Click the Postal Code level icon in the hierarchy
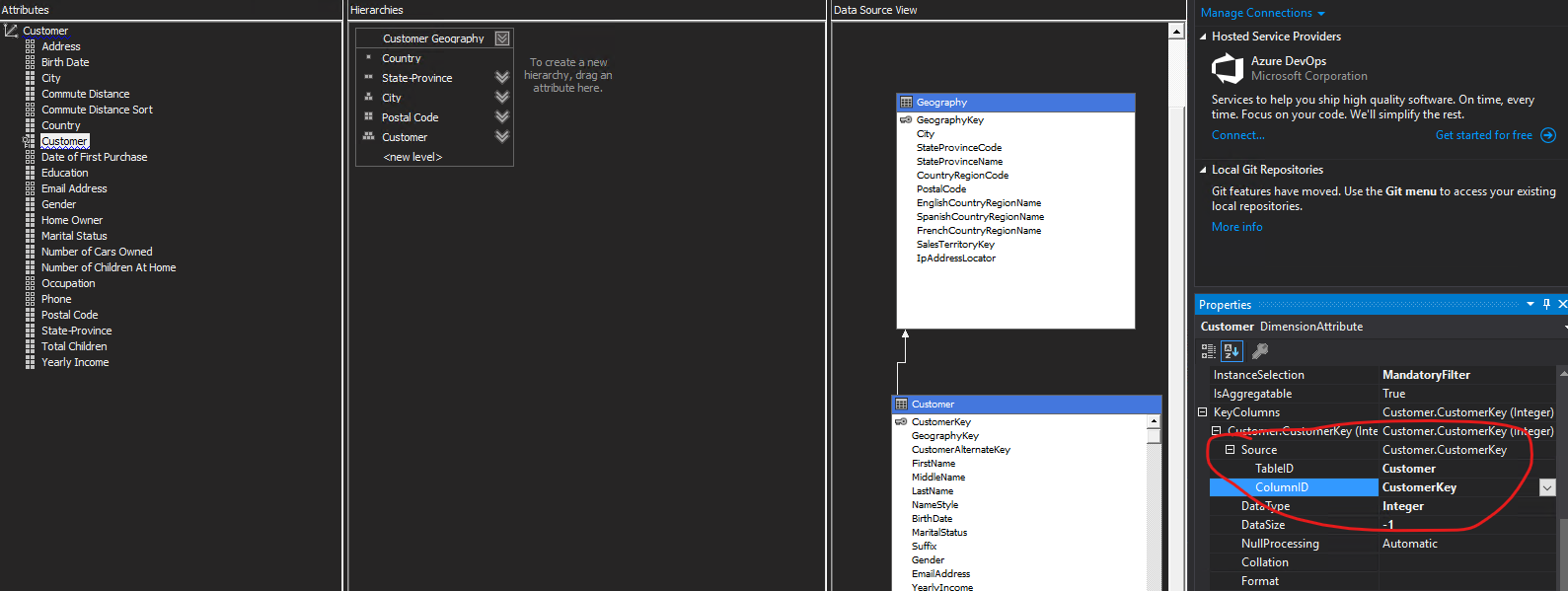Viewport: 1568px width, 591px height. tap(368, 116)
